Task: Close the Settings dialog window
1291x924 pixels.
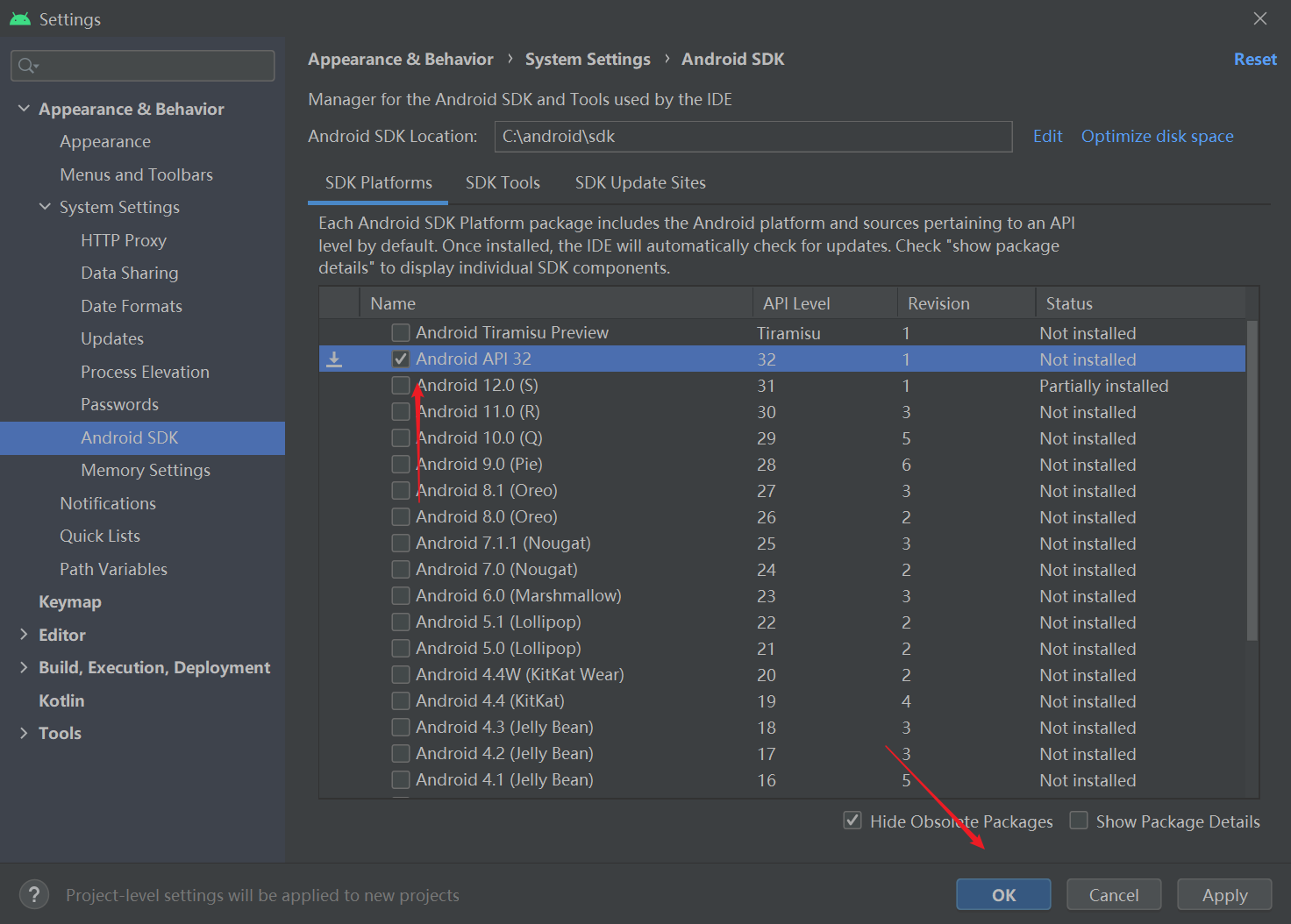Action: point(1260,18)
